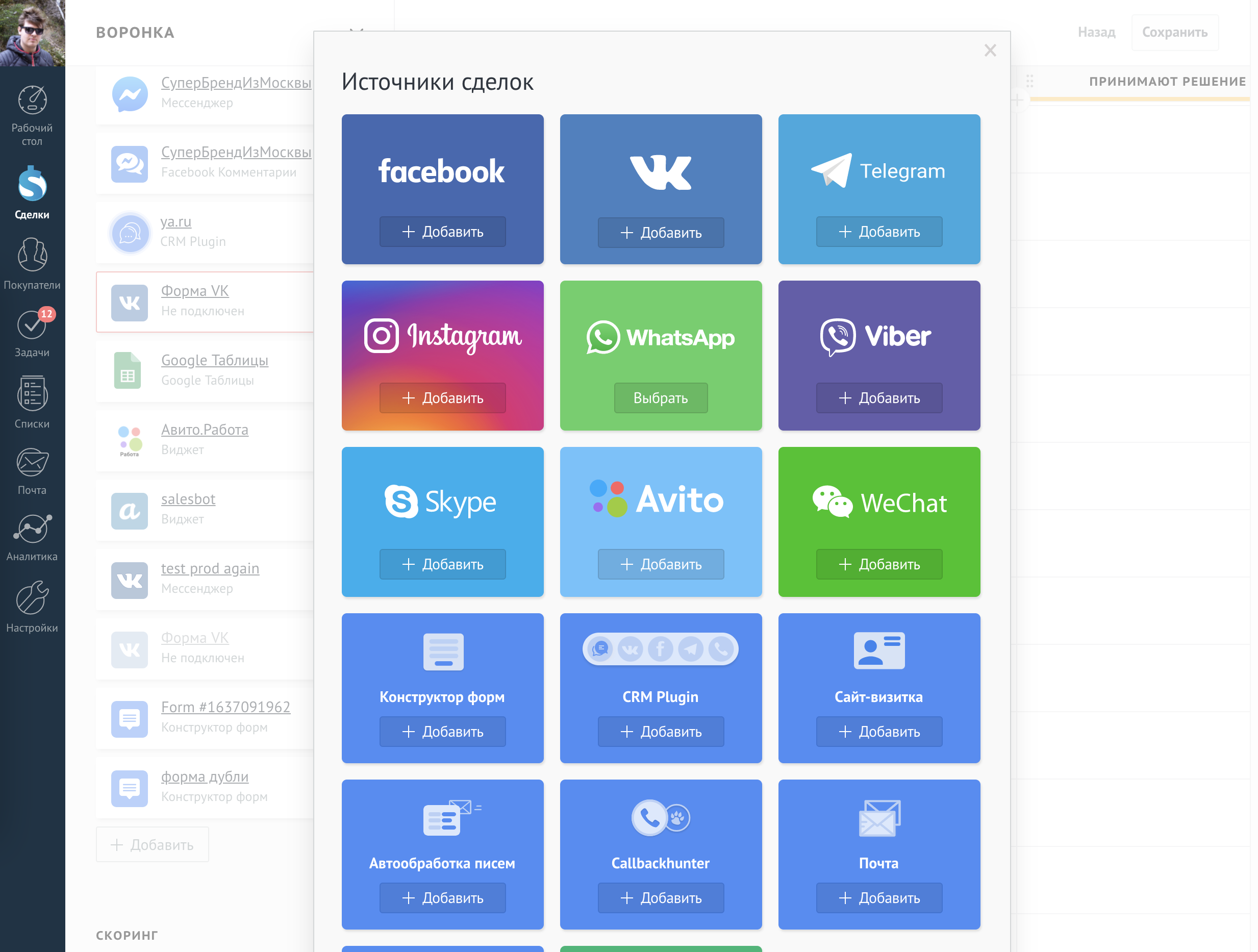Add CRM Plugin source
The image size is (1258, 952).
(x=661, y=731)
